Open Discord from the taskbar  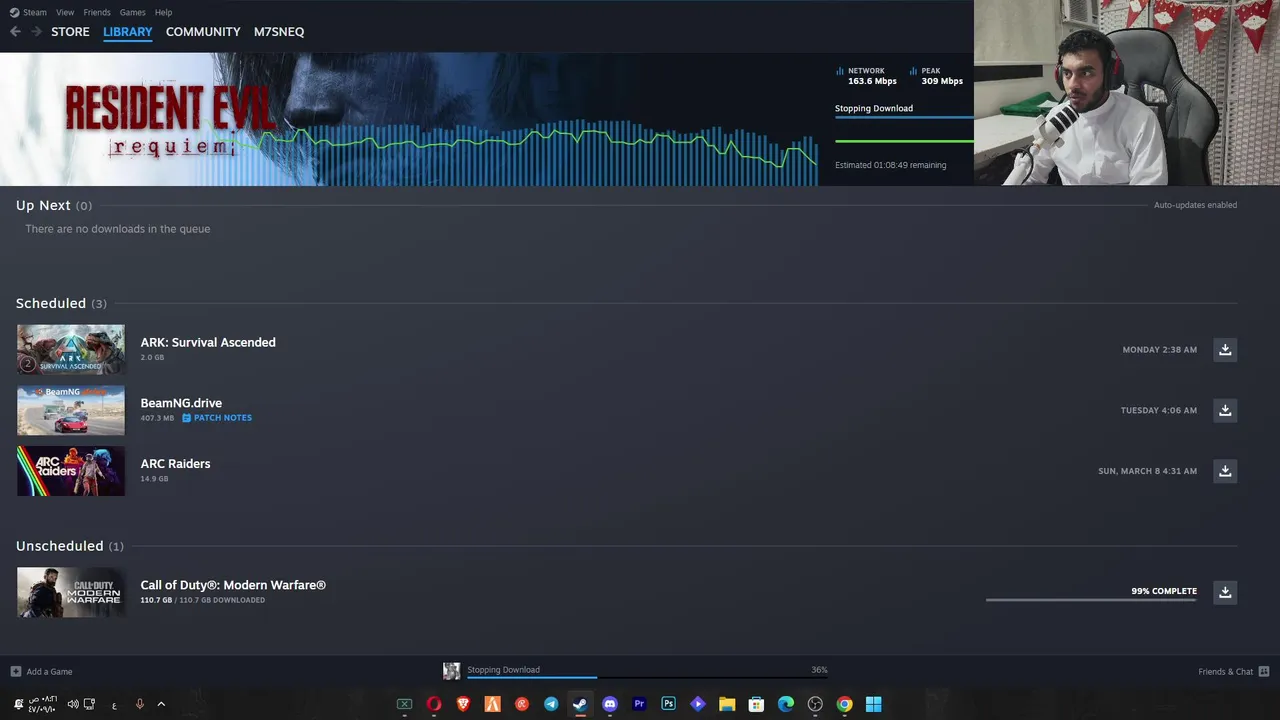click(610, 704)
